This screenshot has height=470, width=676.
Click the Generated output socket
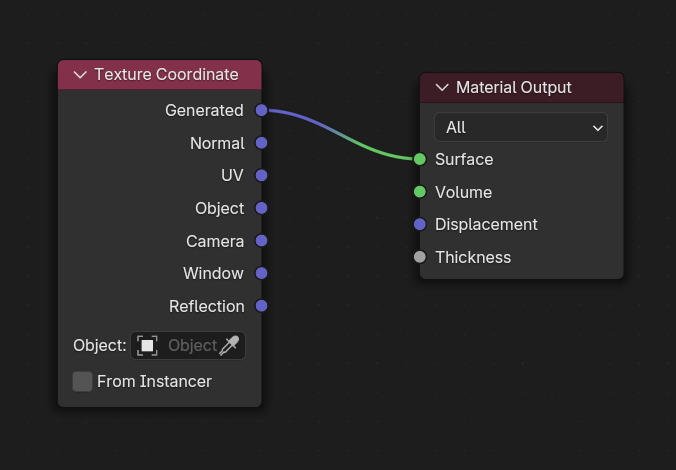(261, 110)
